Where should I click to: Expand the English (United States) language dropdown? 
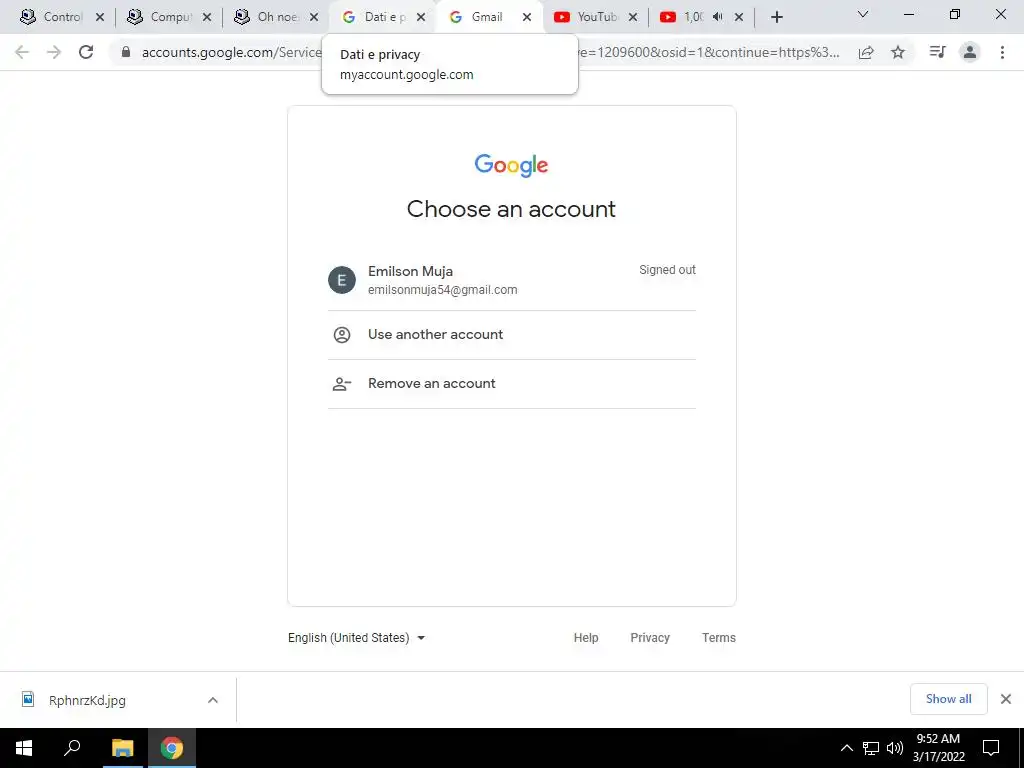(357, 637)
